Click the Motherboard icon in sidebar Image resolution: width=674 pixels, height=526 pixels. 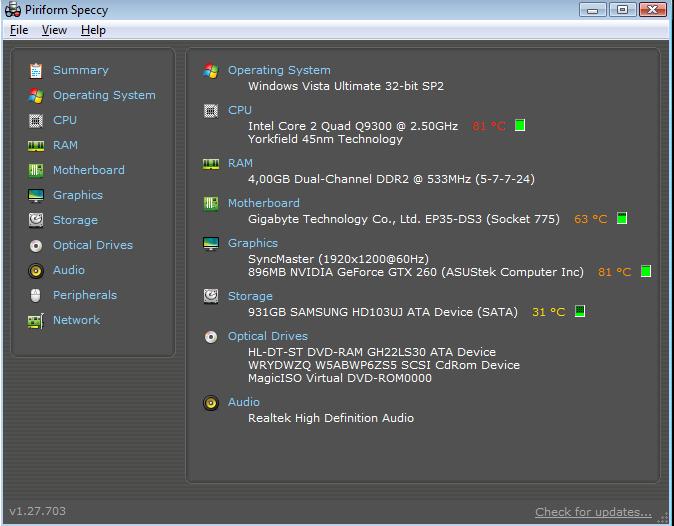pos(36,171)
